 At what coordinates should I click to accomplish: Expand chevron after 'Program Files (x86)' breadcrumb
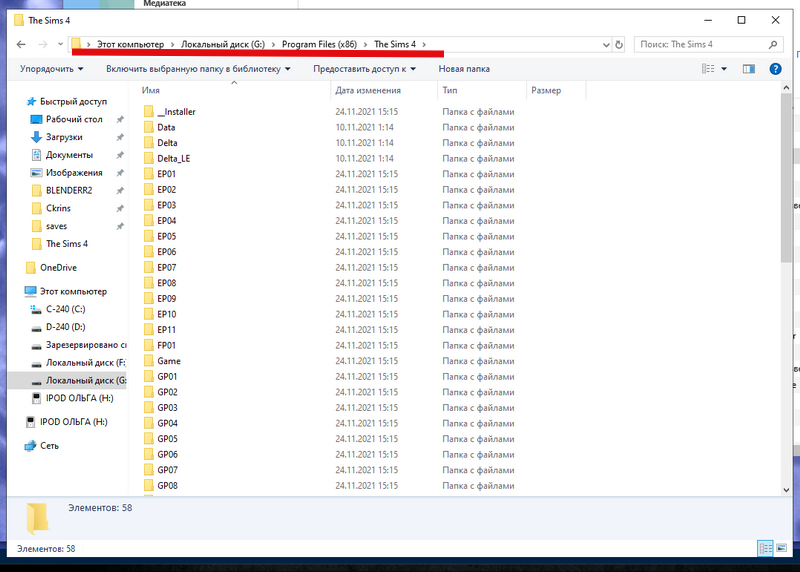coord(365,44)
